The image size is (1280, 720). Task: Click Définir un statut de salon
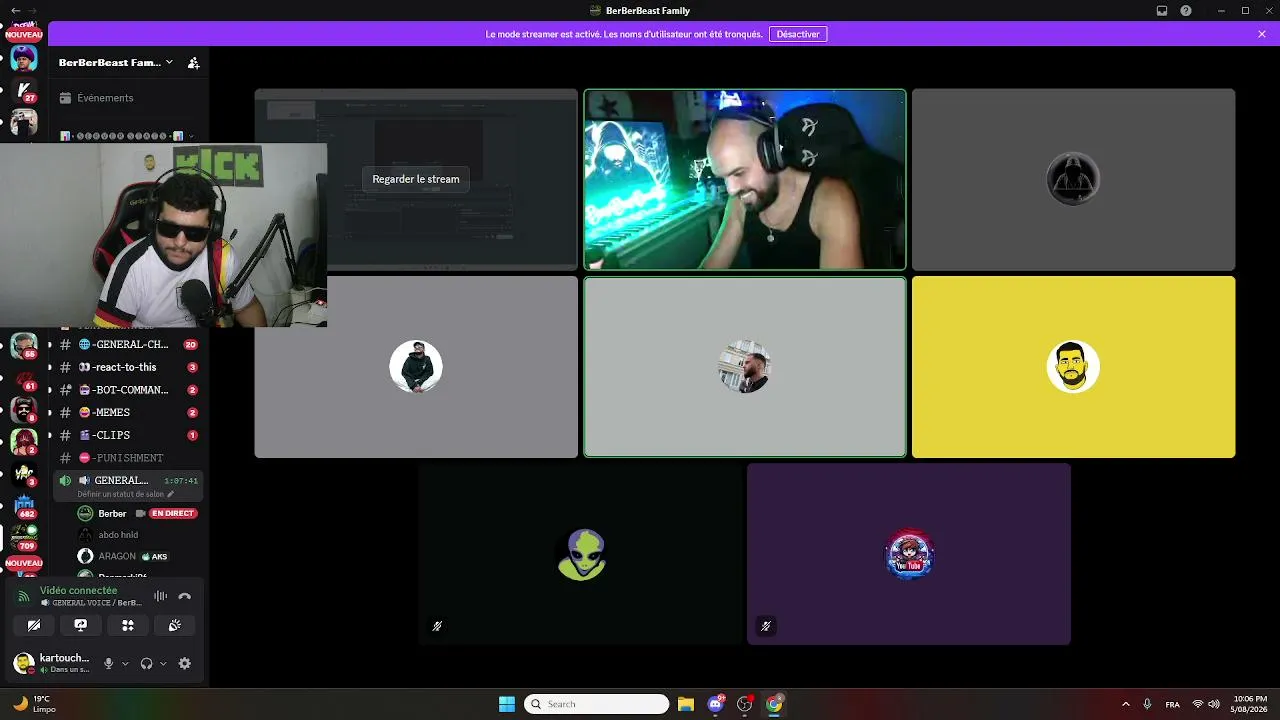(125, 494)
